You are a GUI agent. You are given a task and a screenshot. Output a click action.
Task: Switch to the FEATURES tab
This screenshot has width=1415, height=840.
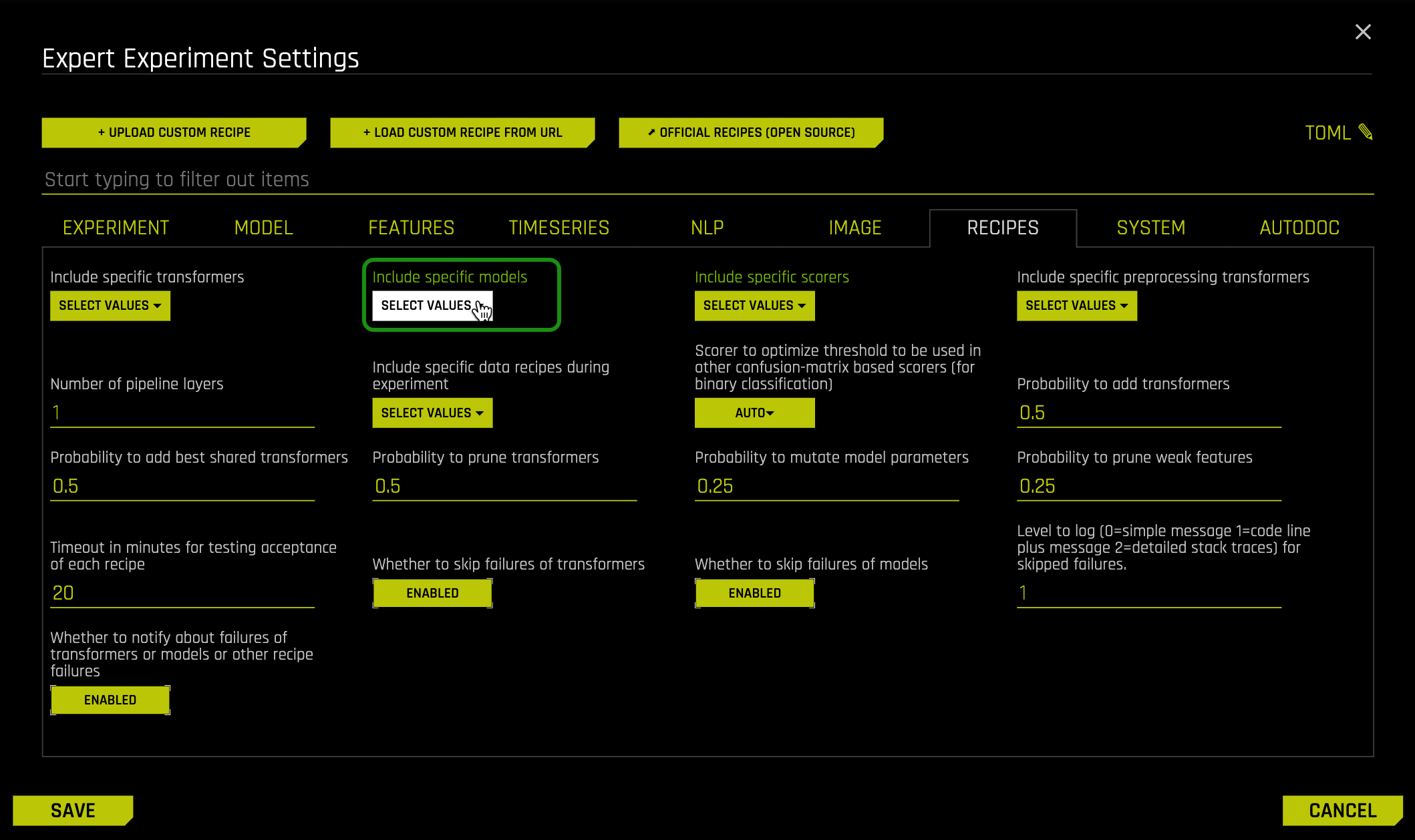[411, 228]
